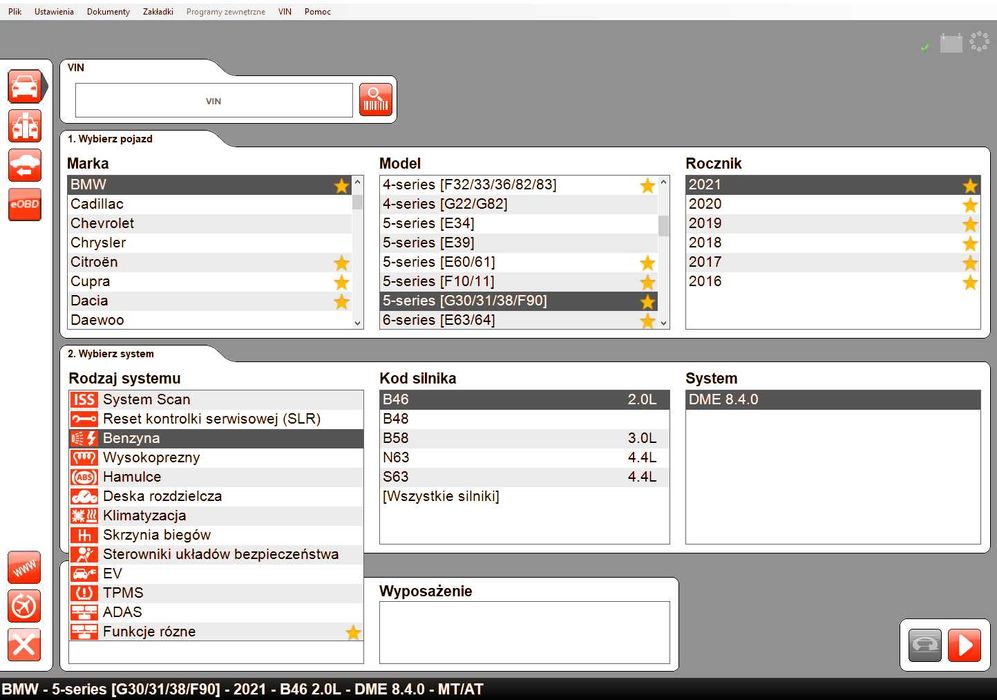Open the VIN menu
Image resolution: width=997 pixels, height=700 pixels.
point(285,11)
